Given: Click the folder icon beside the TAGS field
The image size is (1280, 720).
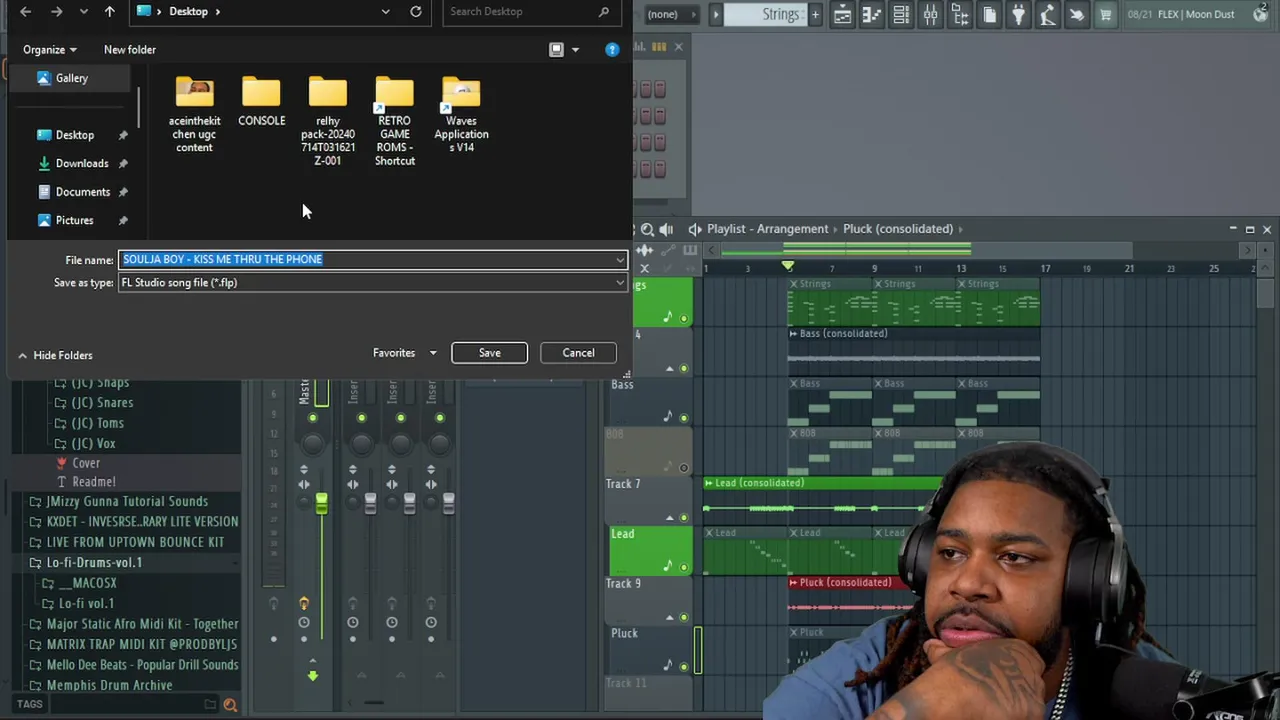Looking at the screenshot, I should tap(210, 704).
